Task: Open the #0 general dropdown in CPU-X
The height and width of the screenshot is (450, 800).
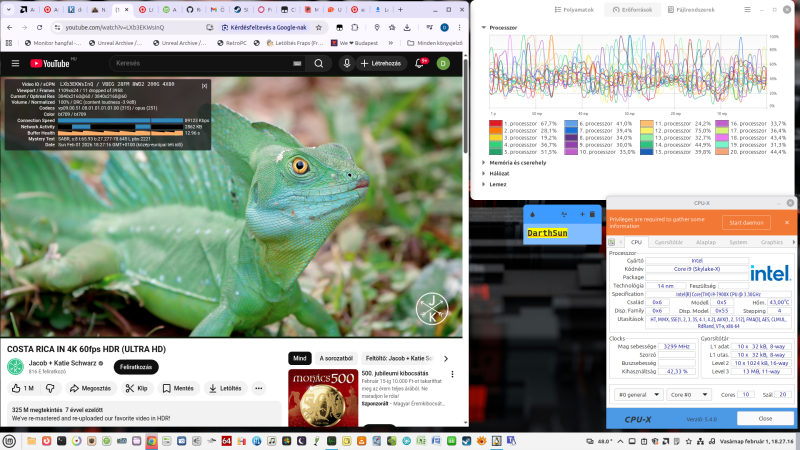Action: click(638, 394)
